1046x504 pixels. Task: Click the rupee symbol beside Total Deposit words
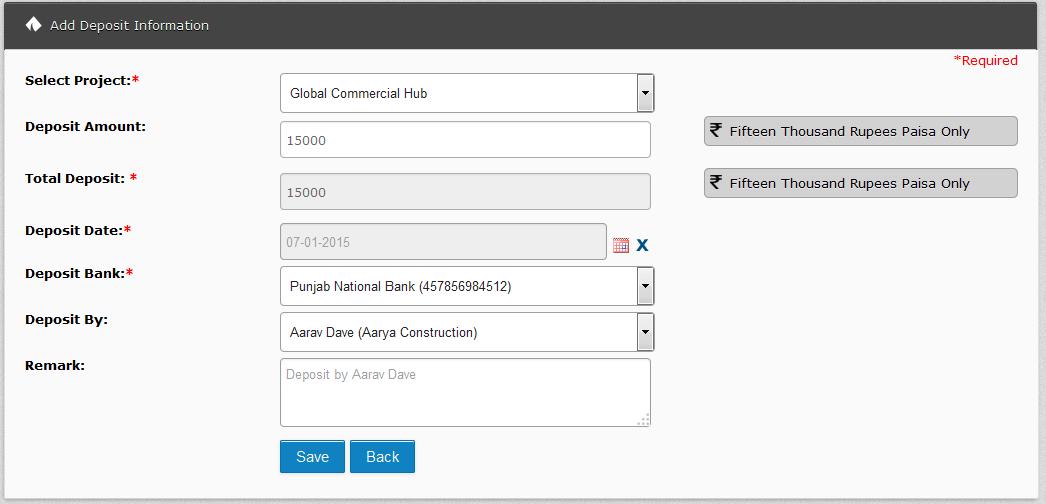click(716, 182)
